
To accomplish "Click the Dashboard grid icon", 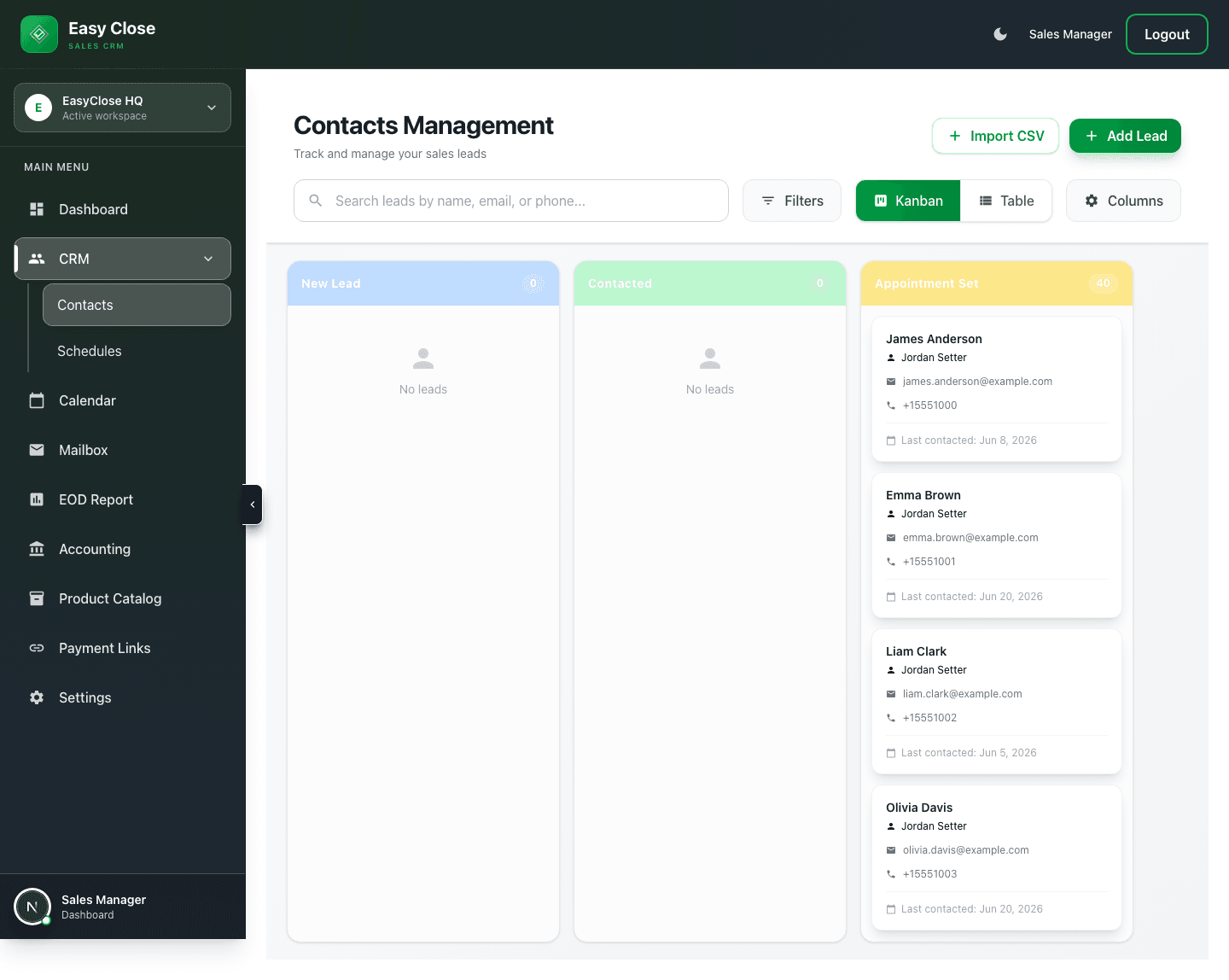I will tap(37, 209).
